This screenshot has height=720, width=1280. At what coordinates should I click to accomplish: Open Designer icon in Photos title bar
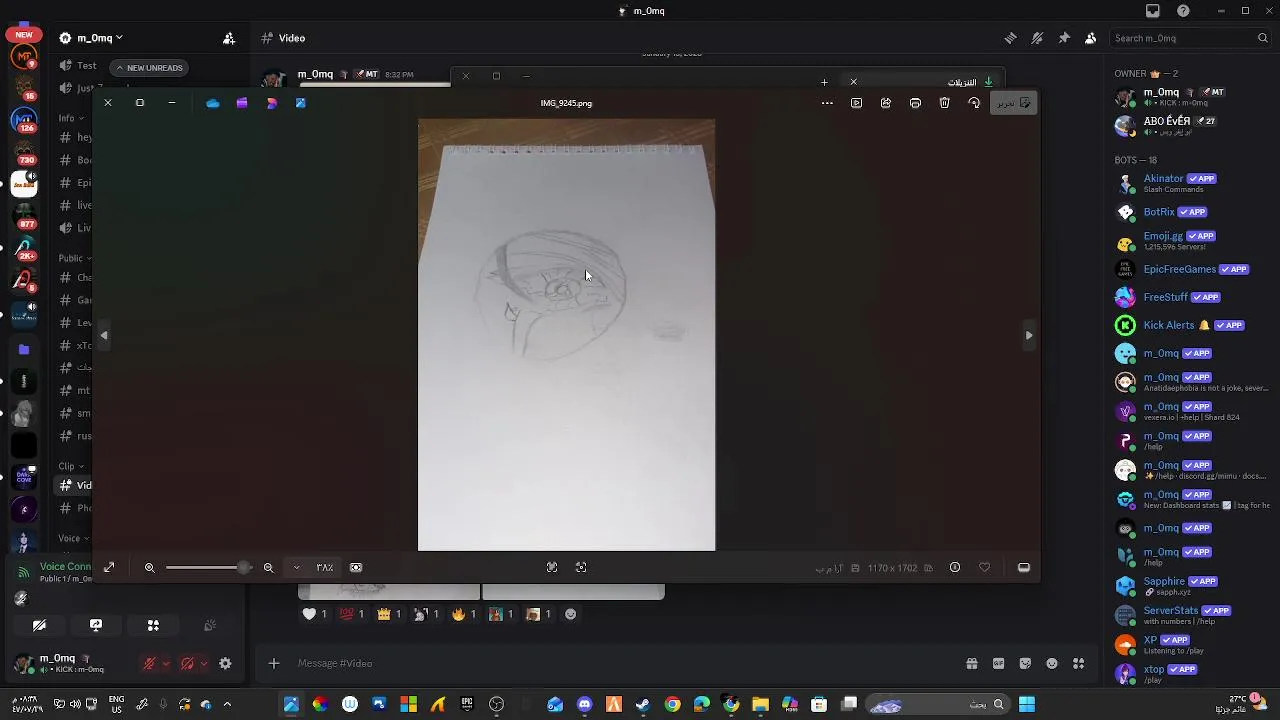tap(271, 103)
